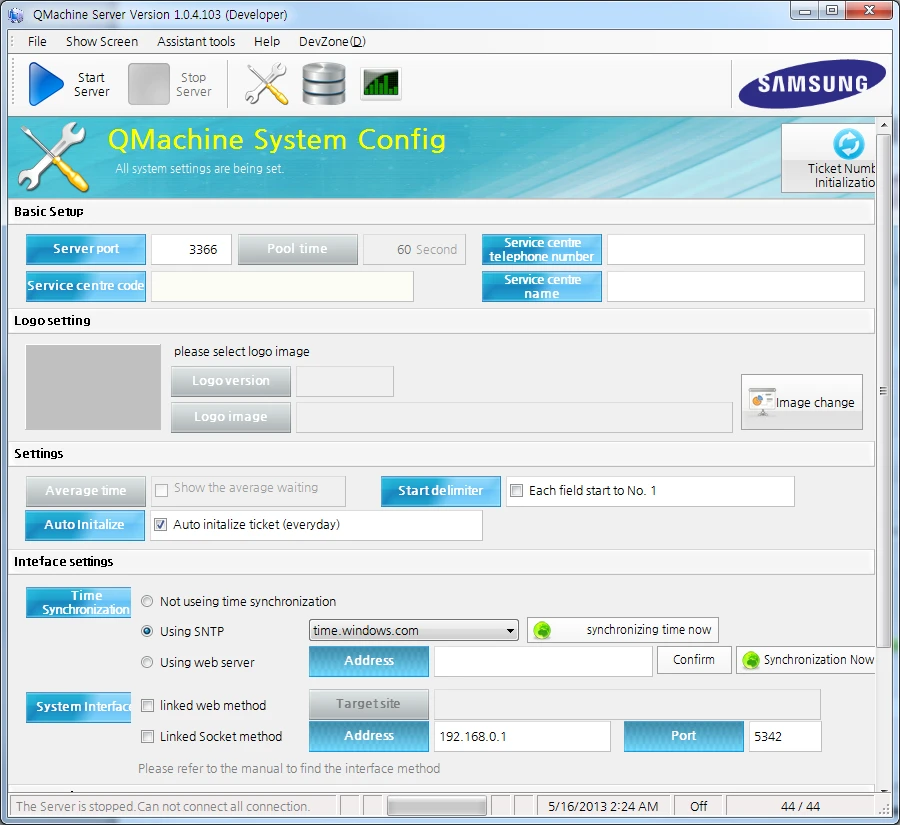Open the Help menu
900x825 pixels.
[x=267, y=41]
